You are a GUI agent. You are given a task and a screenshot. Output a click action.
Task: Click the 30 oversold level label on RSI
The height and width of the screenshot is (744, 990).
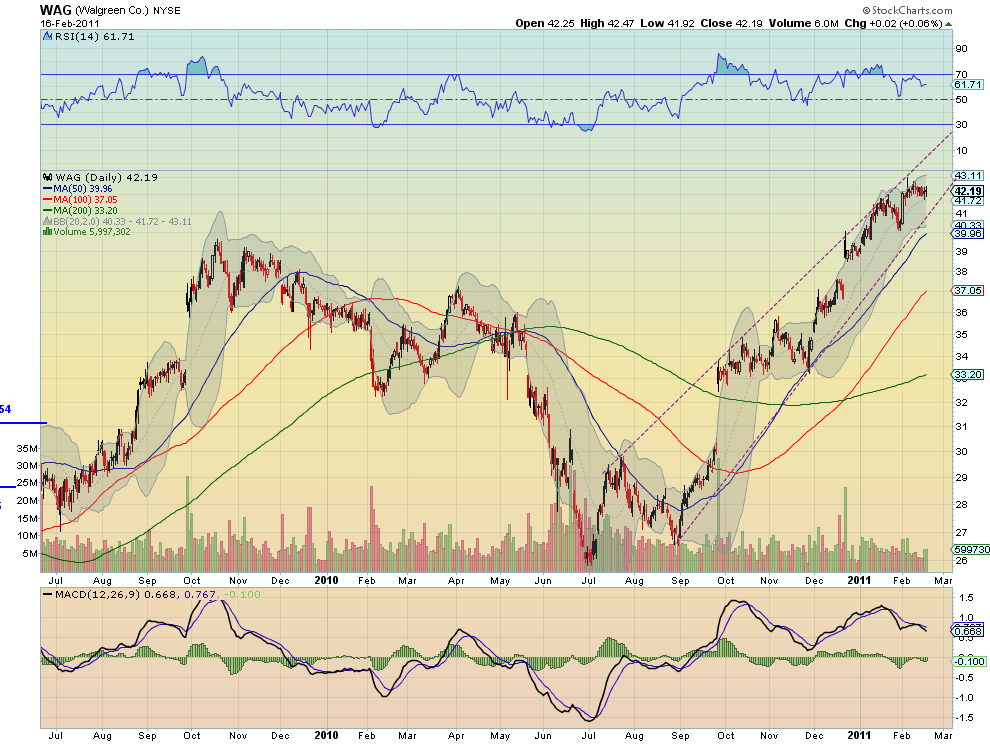coord(962,124)
